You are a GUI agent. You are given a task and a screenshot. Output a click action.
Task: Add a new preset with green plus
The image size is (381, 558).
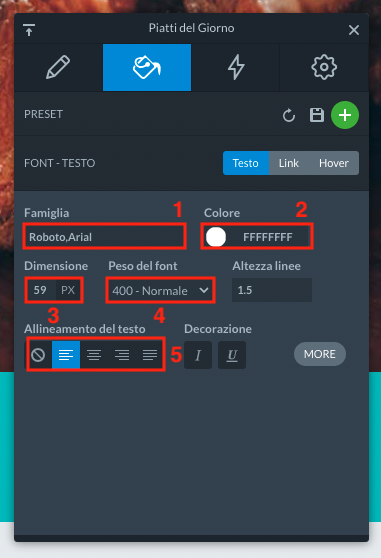coord(345,115)
